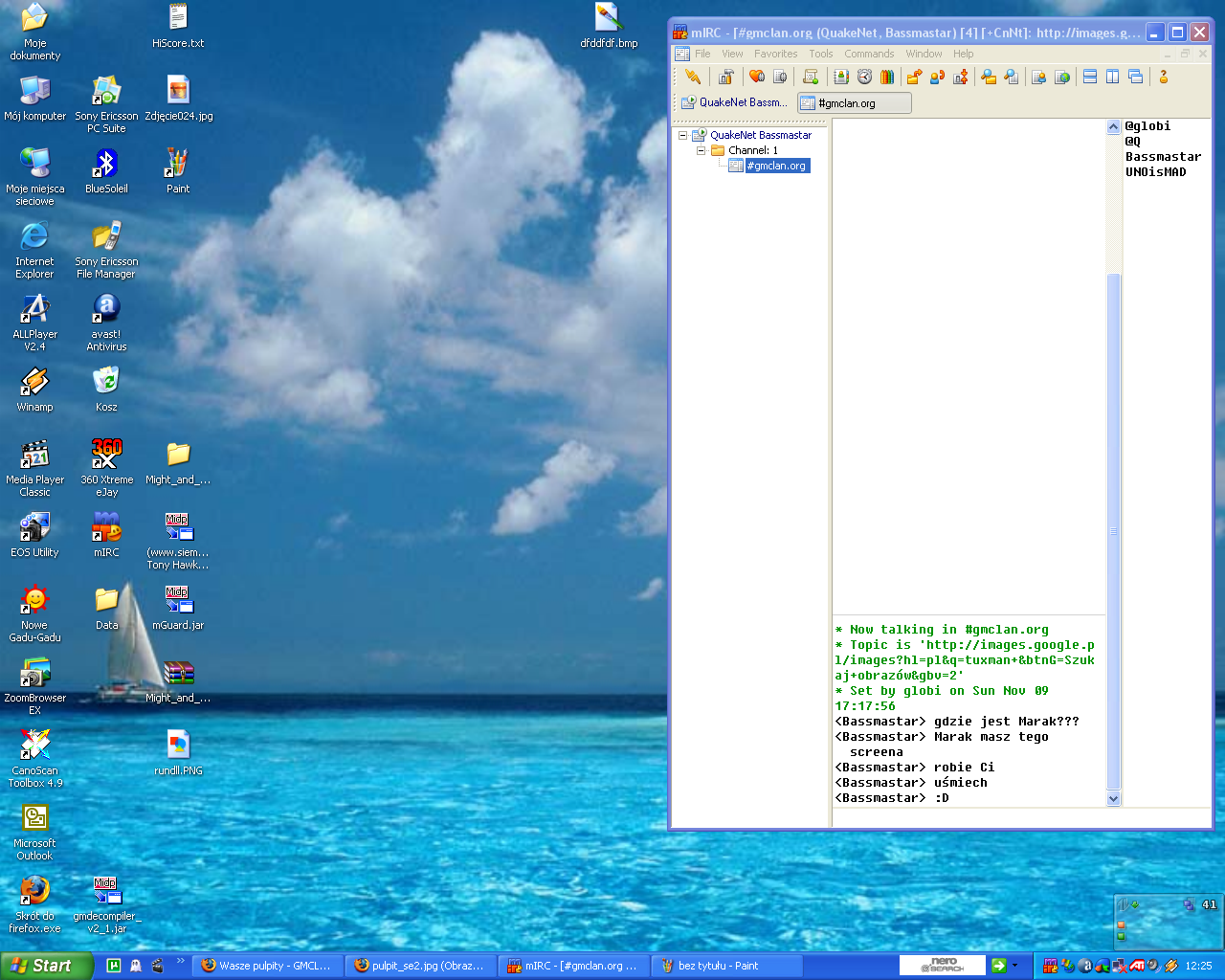Open the Favorites menu
This screenshot has height=980, width=1225.
tap(775, 55)
